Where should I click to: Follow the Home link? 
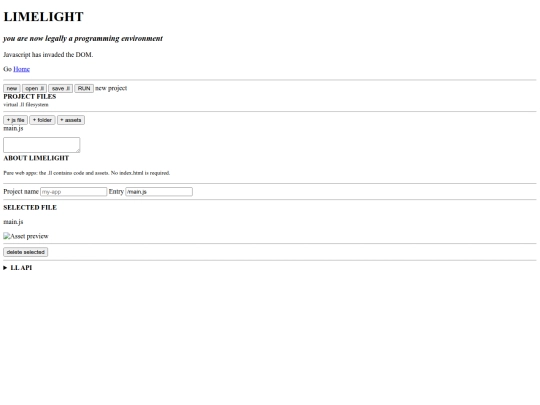pyautogui.click(x=22, y=69)
